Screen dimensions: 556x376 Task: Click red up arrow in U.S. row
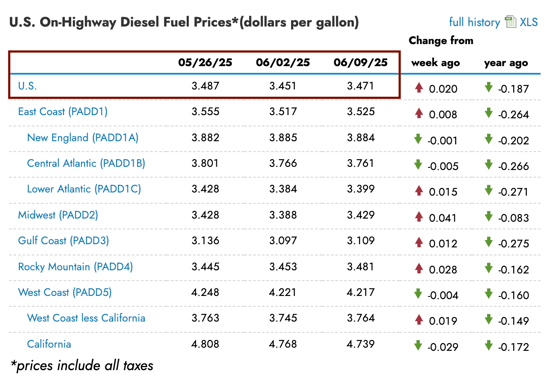(x=419, y=88)
